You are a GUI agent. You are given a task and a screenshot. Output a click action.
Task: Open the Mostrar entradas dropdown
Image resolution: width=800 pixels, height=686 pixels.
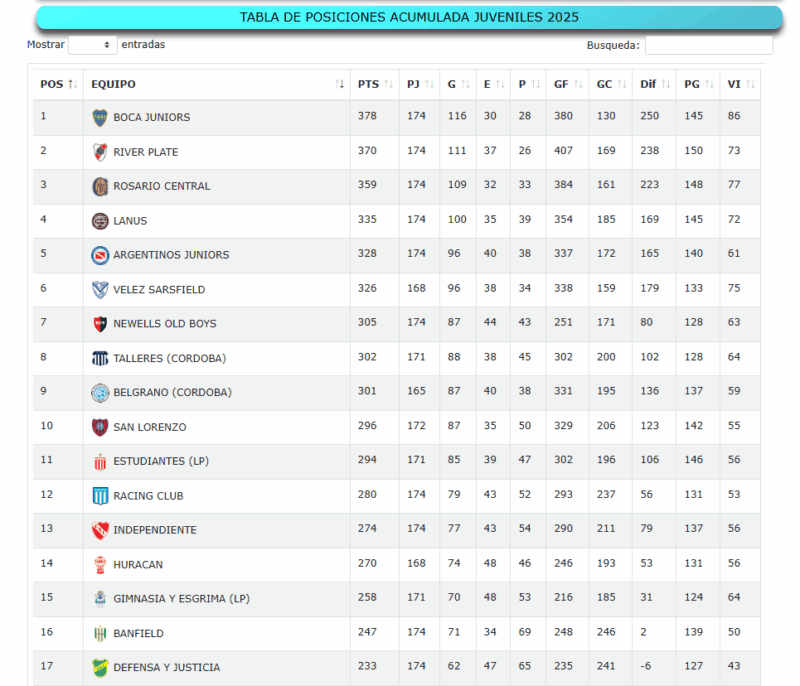[x=93, y=45]
